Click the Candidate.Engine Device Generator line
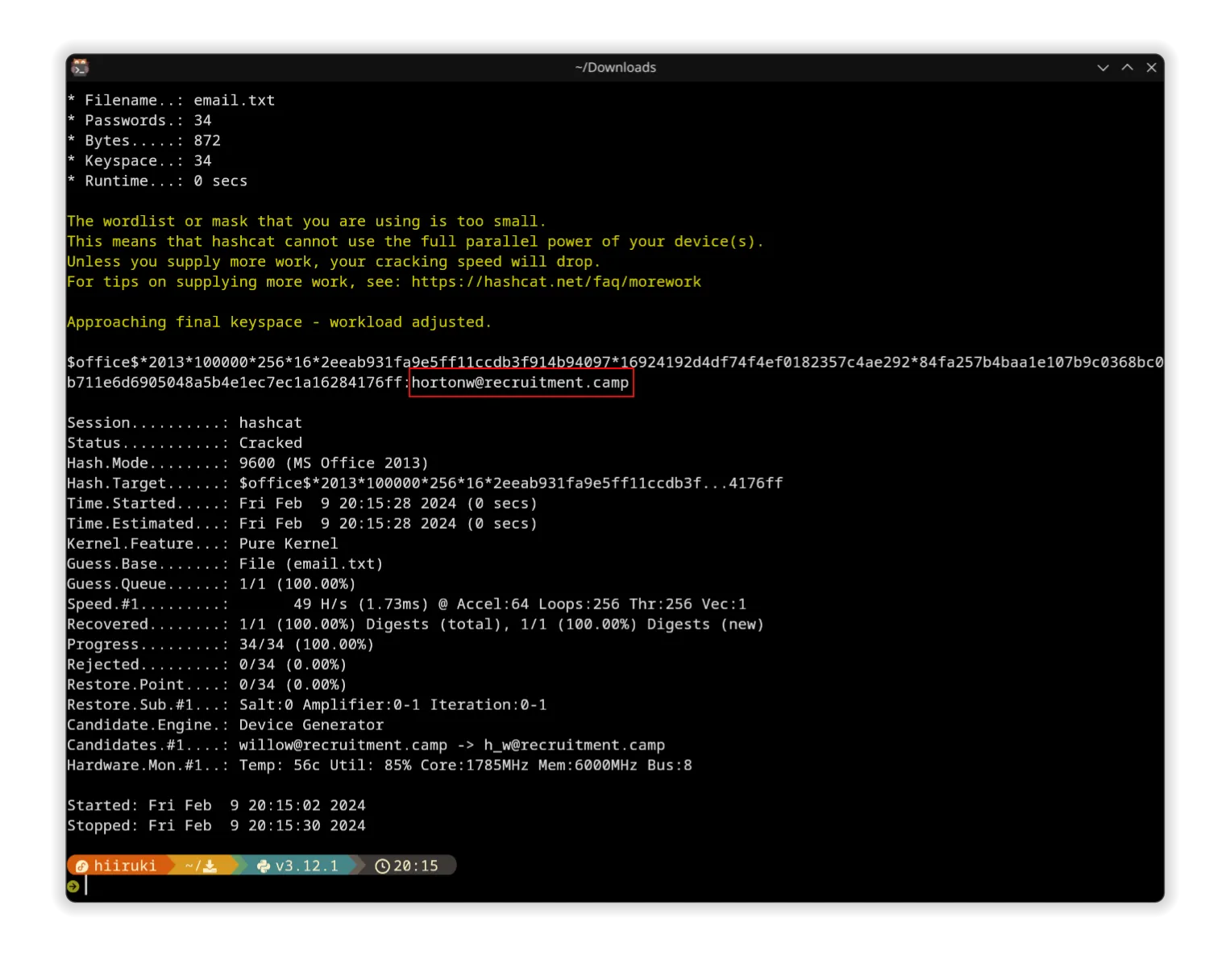 pos(226,725)
